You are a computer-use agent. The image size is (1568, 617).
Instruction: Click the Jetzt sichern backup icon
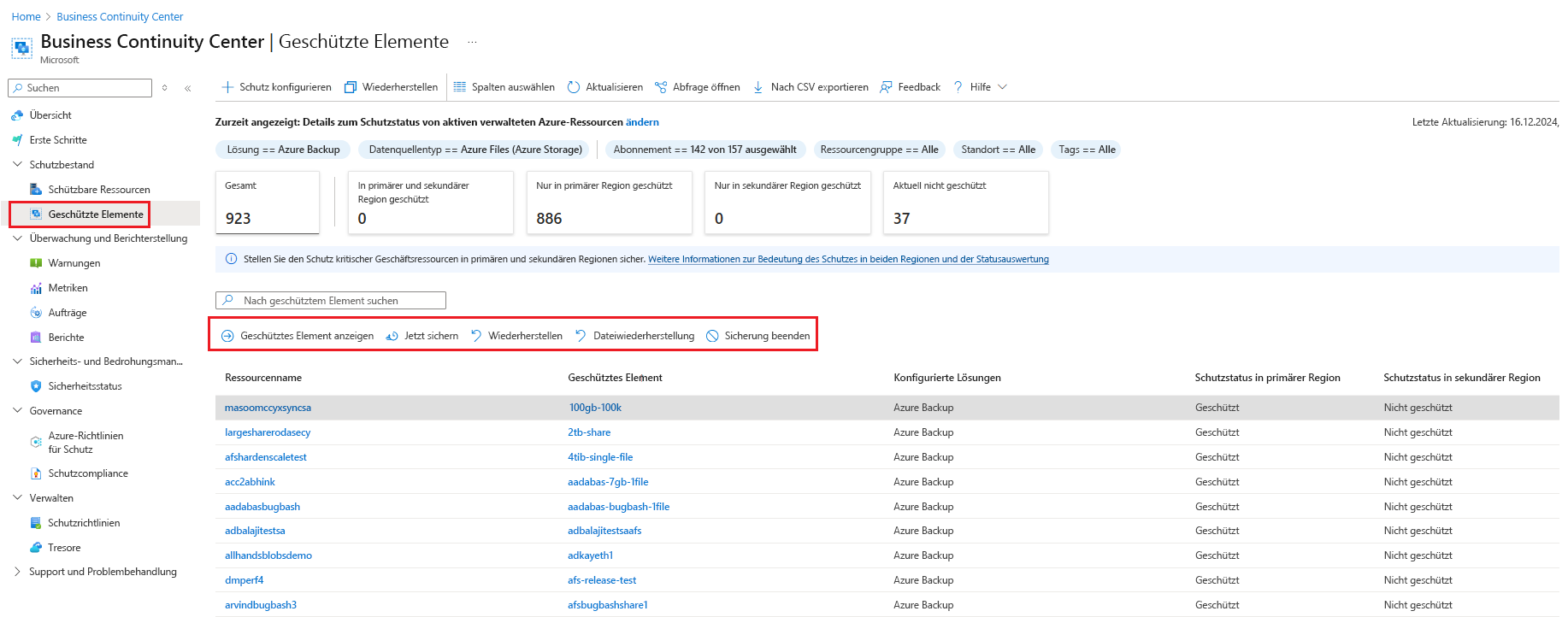(392, 336)
